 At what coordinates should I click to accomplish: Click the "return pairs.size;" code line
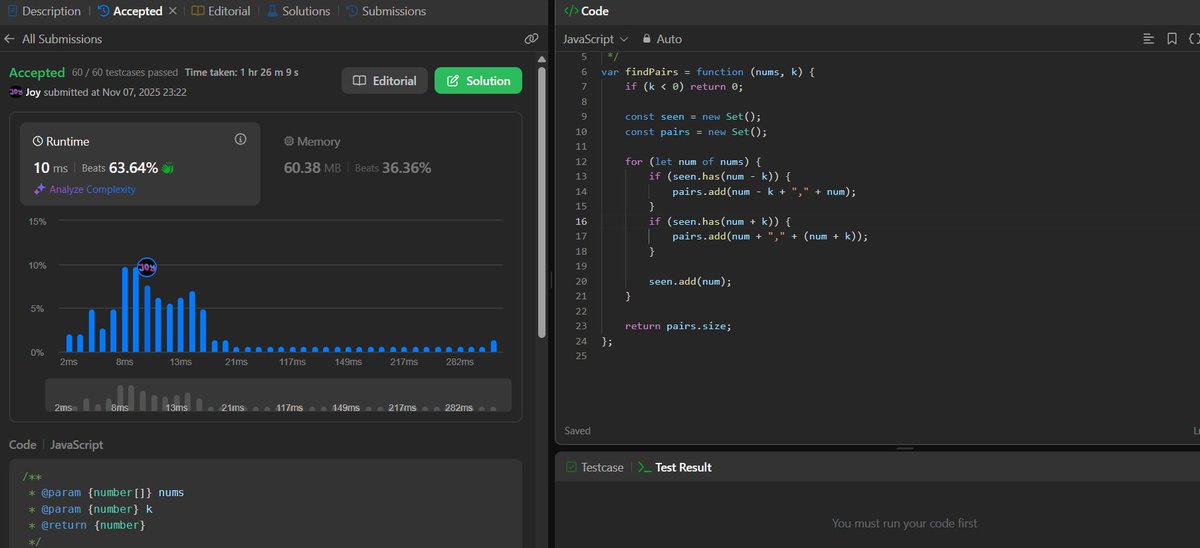(x=676, y=326)
